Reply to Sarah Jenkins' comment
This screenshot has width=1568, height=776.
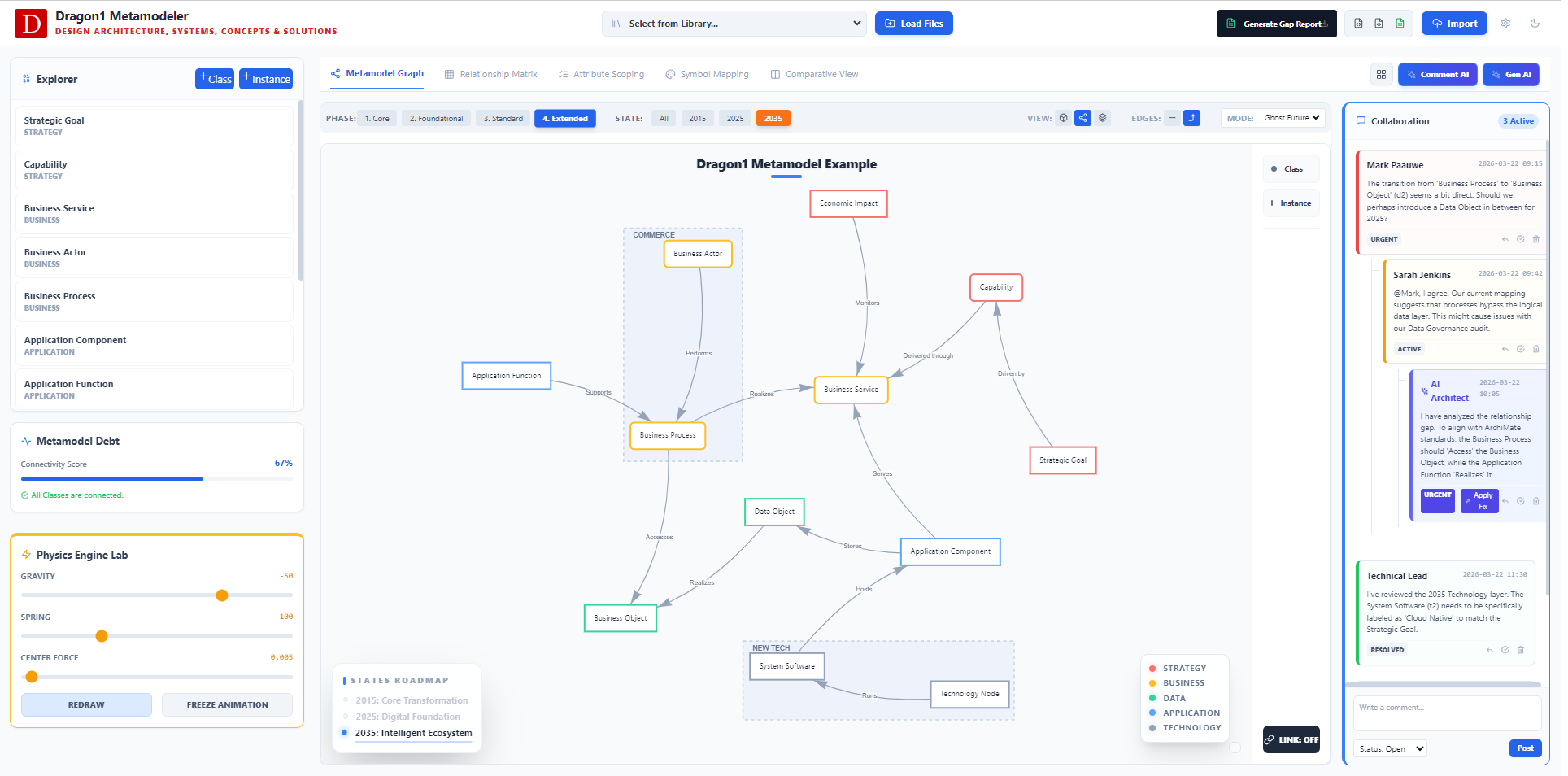click(1505, 349)
